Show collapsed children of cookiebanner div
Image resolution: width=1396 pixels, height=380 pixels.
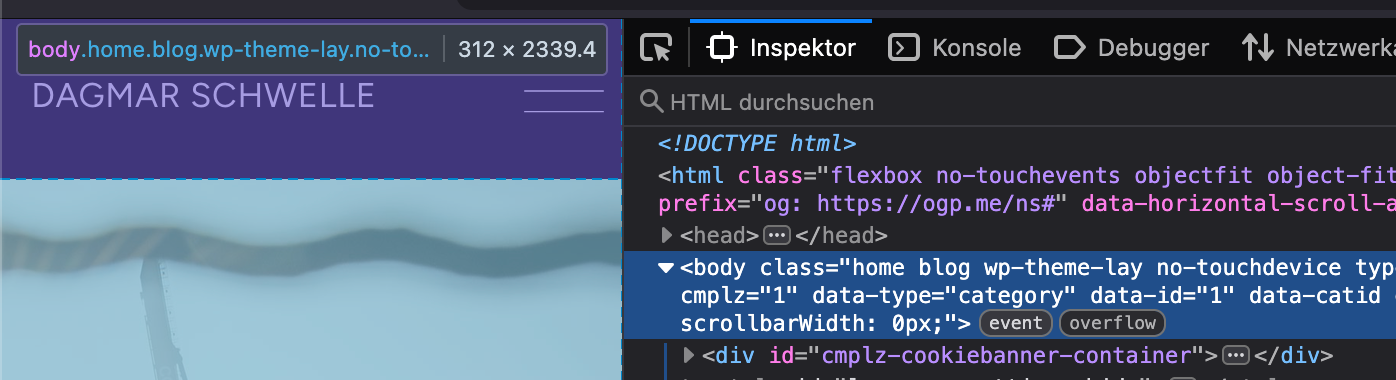(1236, 355)
